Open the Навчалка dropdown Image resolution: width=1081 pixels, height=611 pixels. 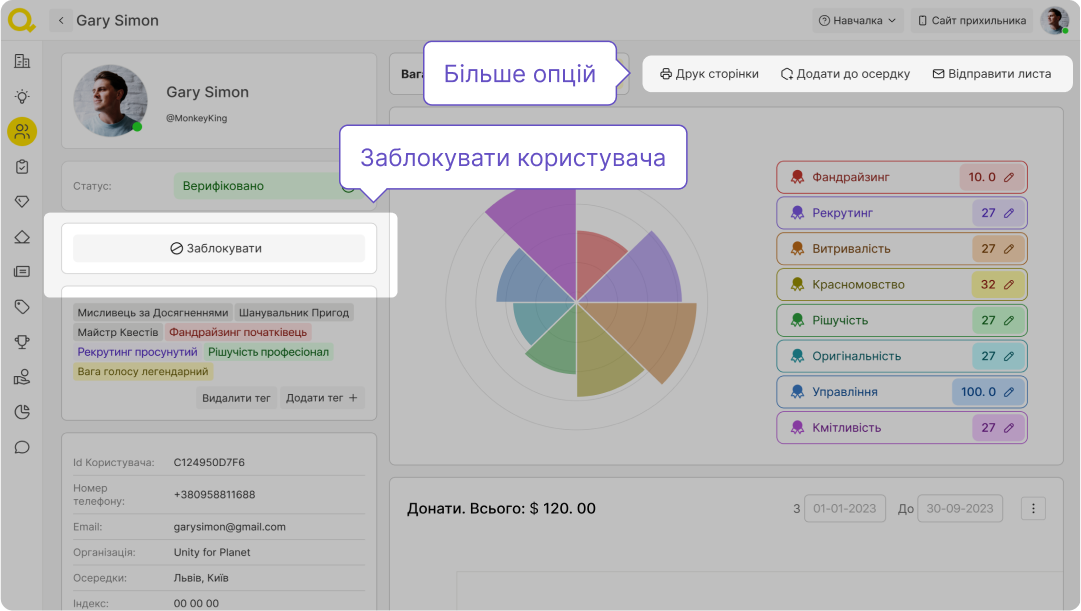(857, 20)
